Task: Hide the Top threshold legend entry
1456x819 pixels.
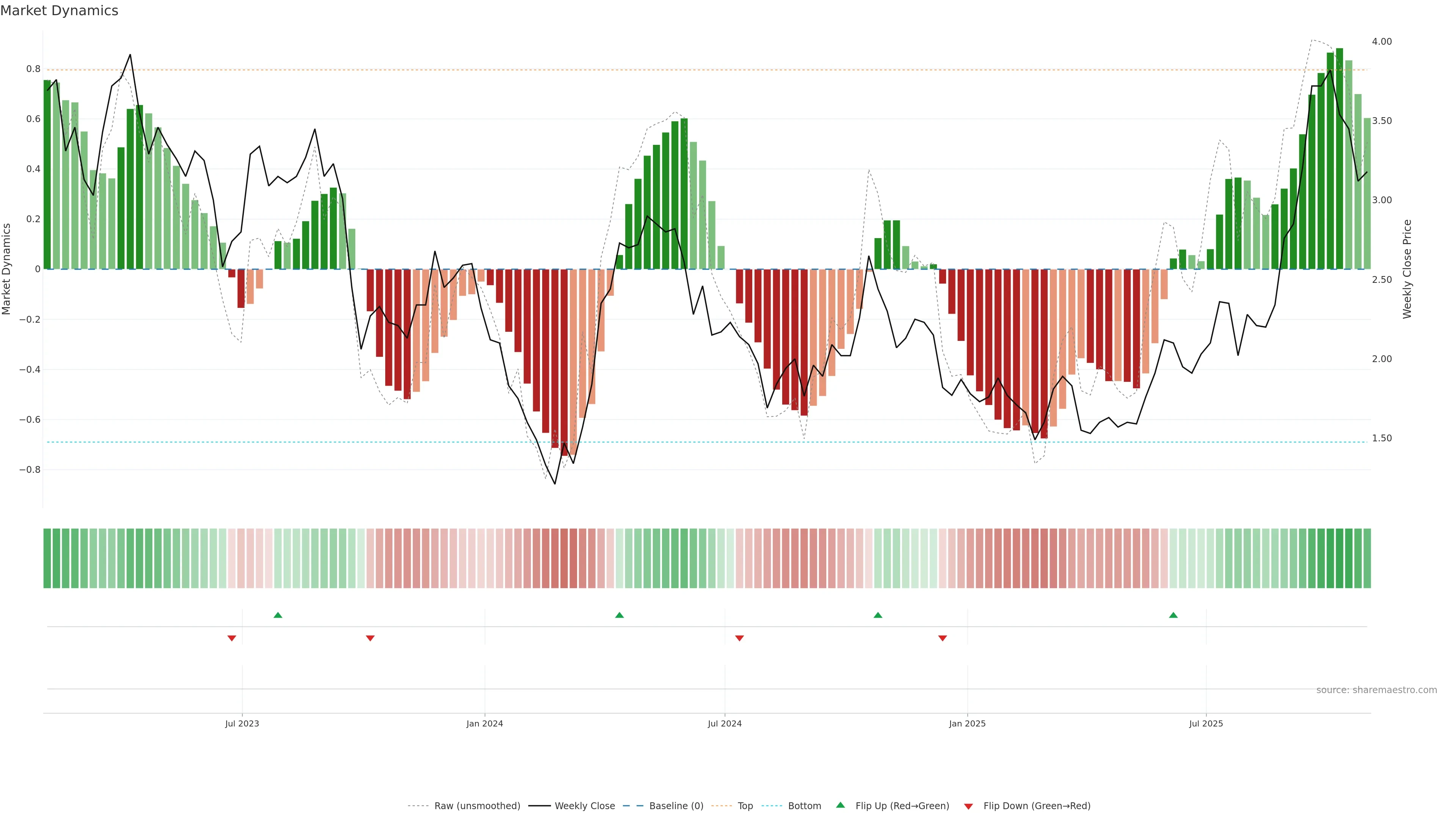Action: (x=745, y=806)
